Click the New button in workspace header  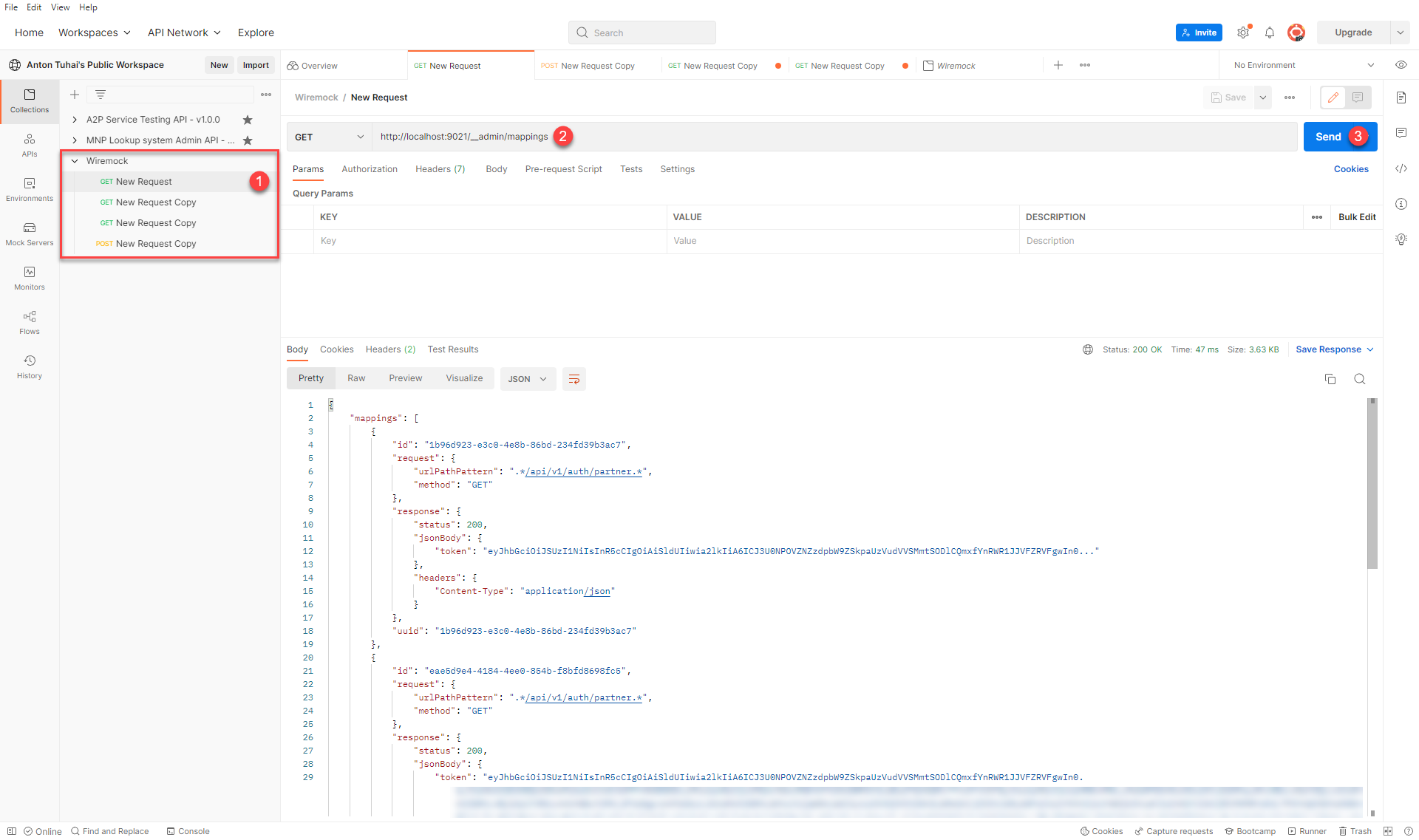tap(219, 65)
